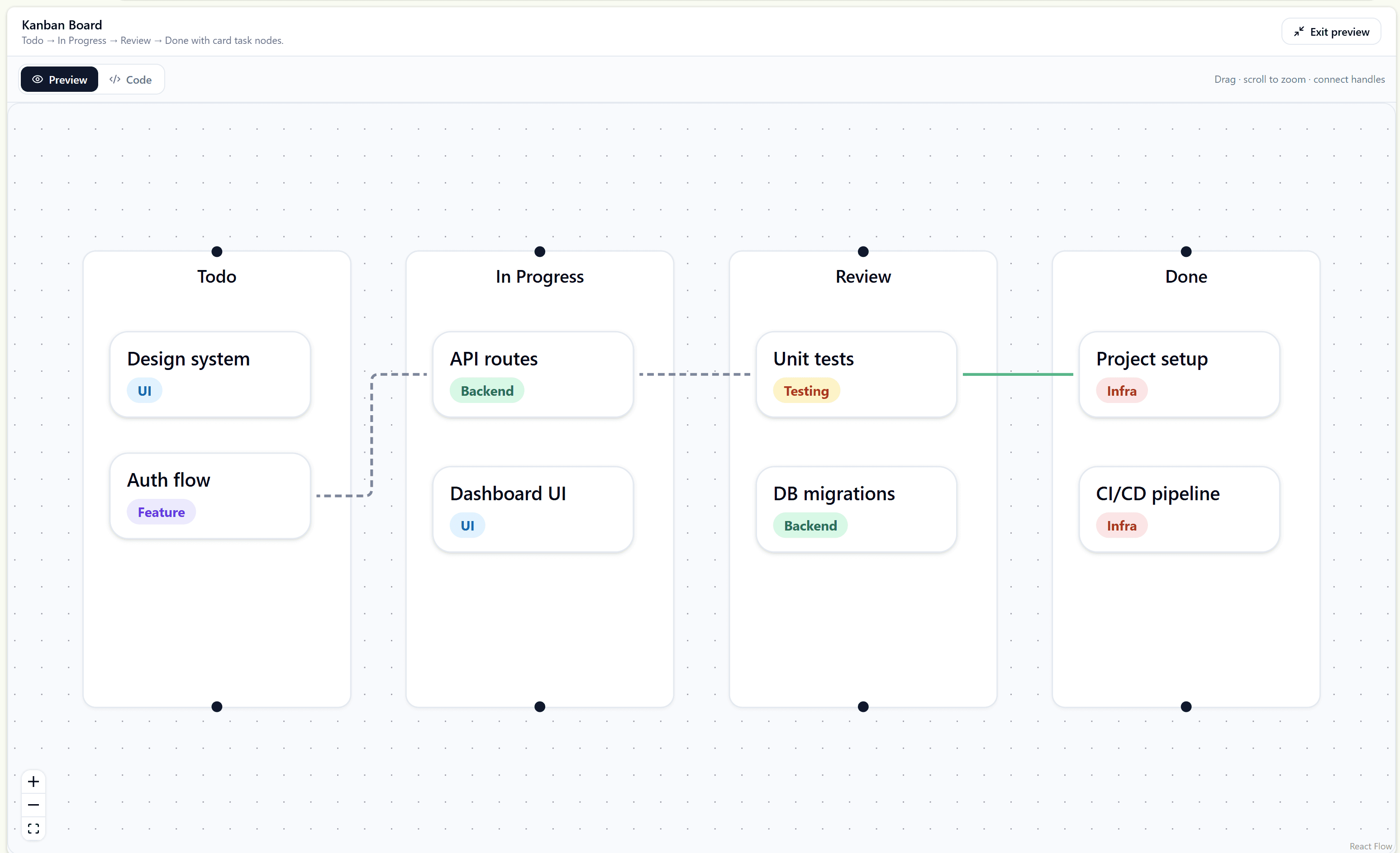
Task: Select the DB migrations card
Action: point(856,509)
